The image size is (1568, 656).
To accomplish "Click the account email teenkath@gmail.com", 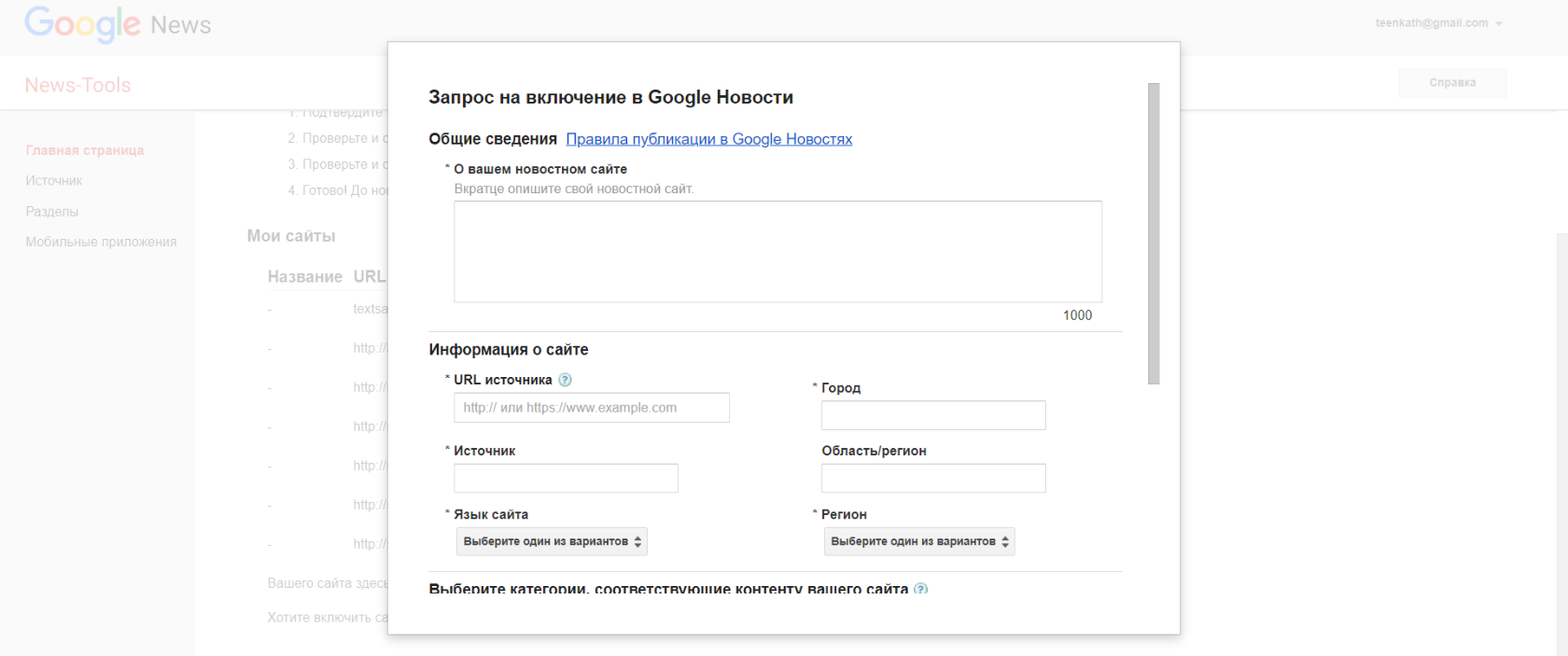I will click(1432, 23).
